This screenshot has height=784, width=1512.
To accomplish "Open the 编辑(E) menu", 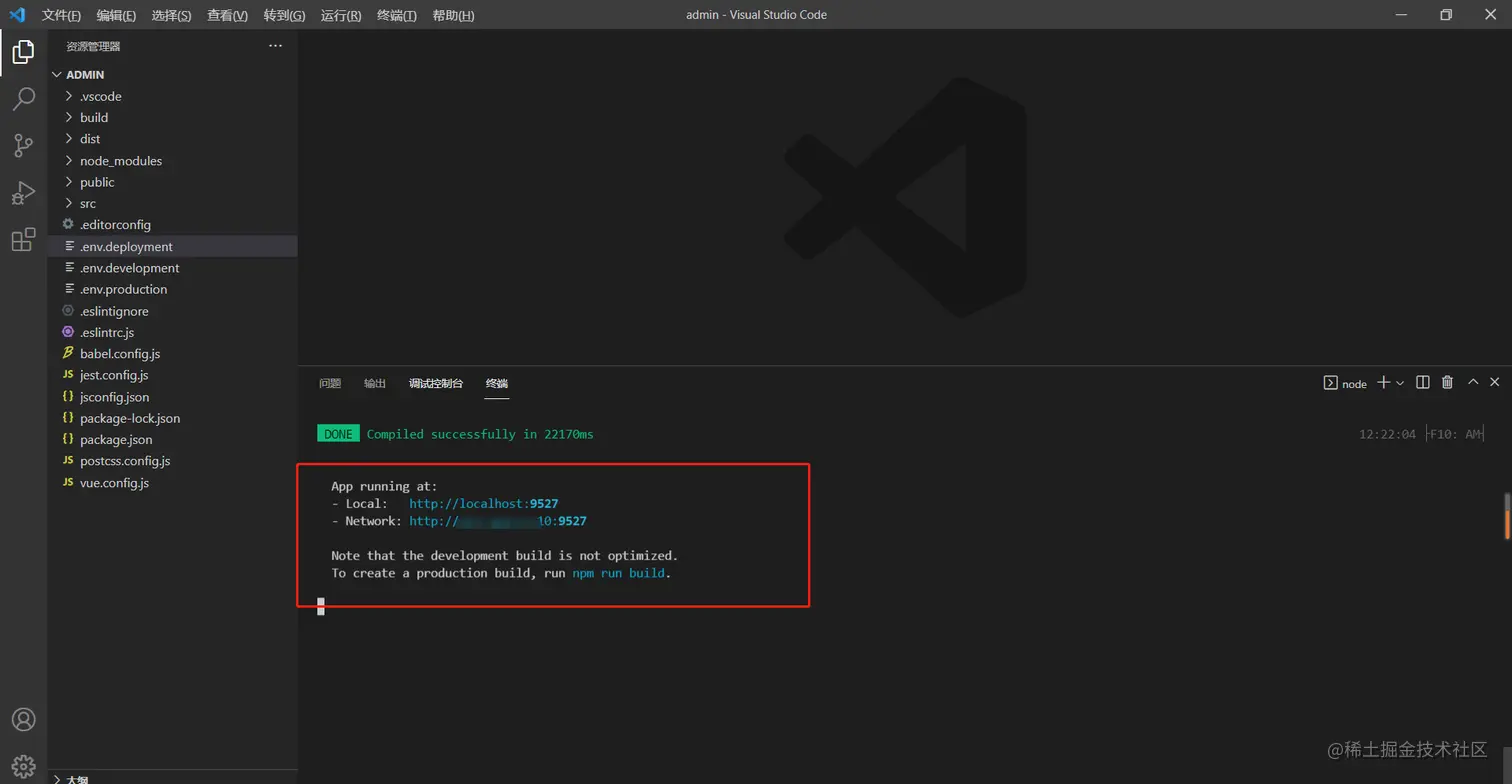I will pos(116,15).
